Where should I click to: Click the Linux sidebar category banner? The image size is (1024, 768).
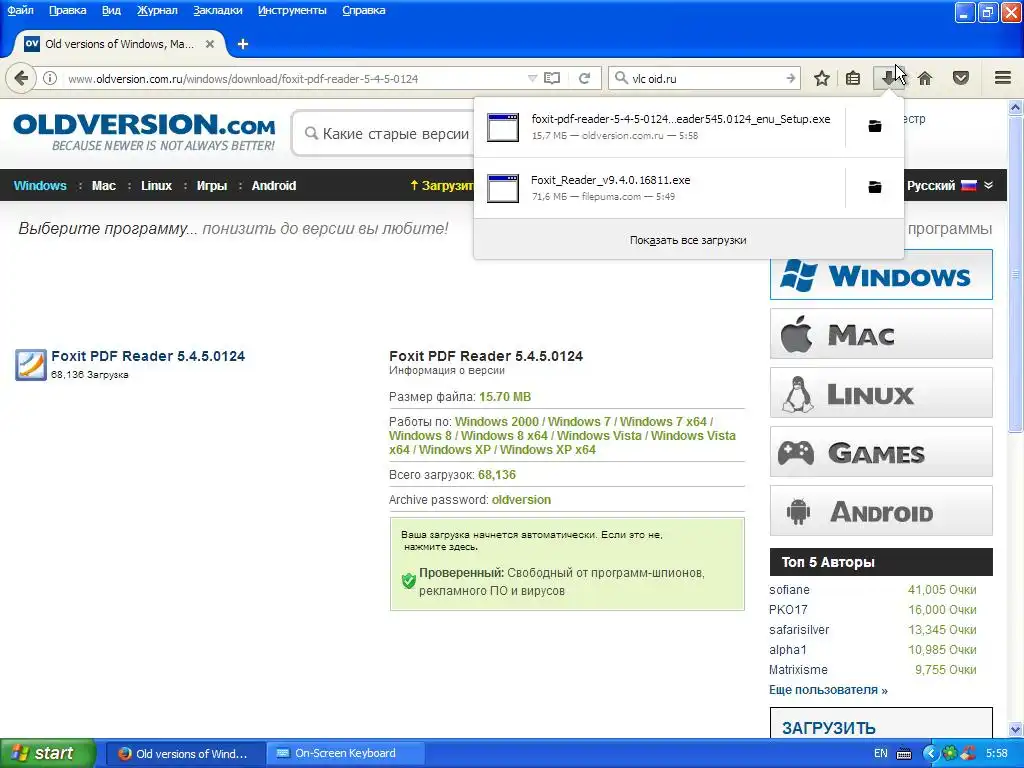tap(881, 392)
